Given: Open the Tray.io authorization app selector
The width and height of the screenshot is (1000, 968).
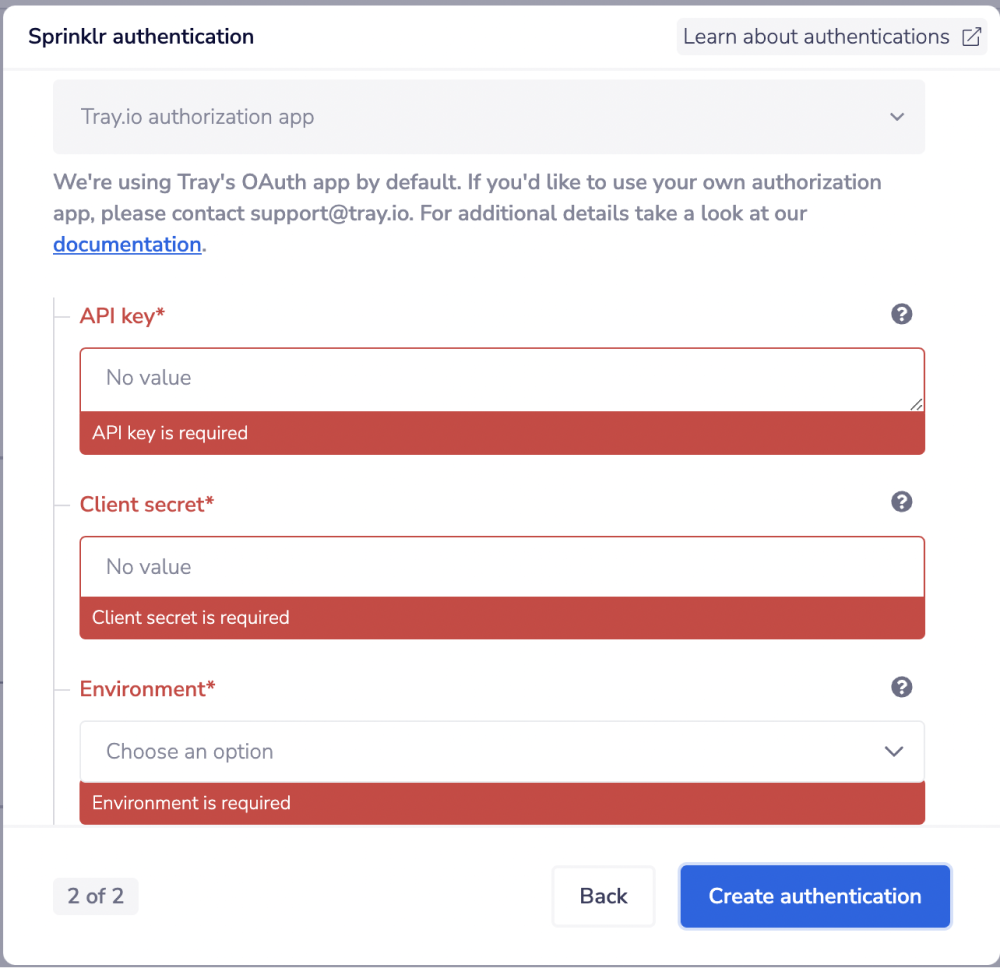Looking at the screenshot, I should click(490, 117).
